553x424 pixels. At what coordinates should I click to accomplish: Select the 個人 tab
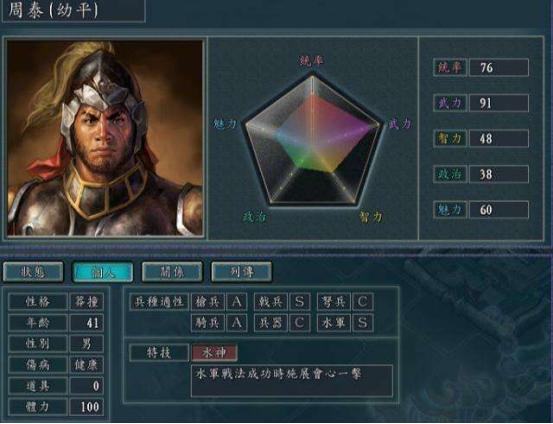103,272
